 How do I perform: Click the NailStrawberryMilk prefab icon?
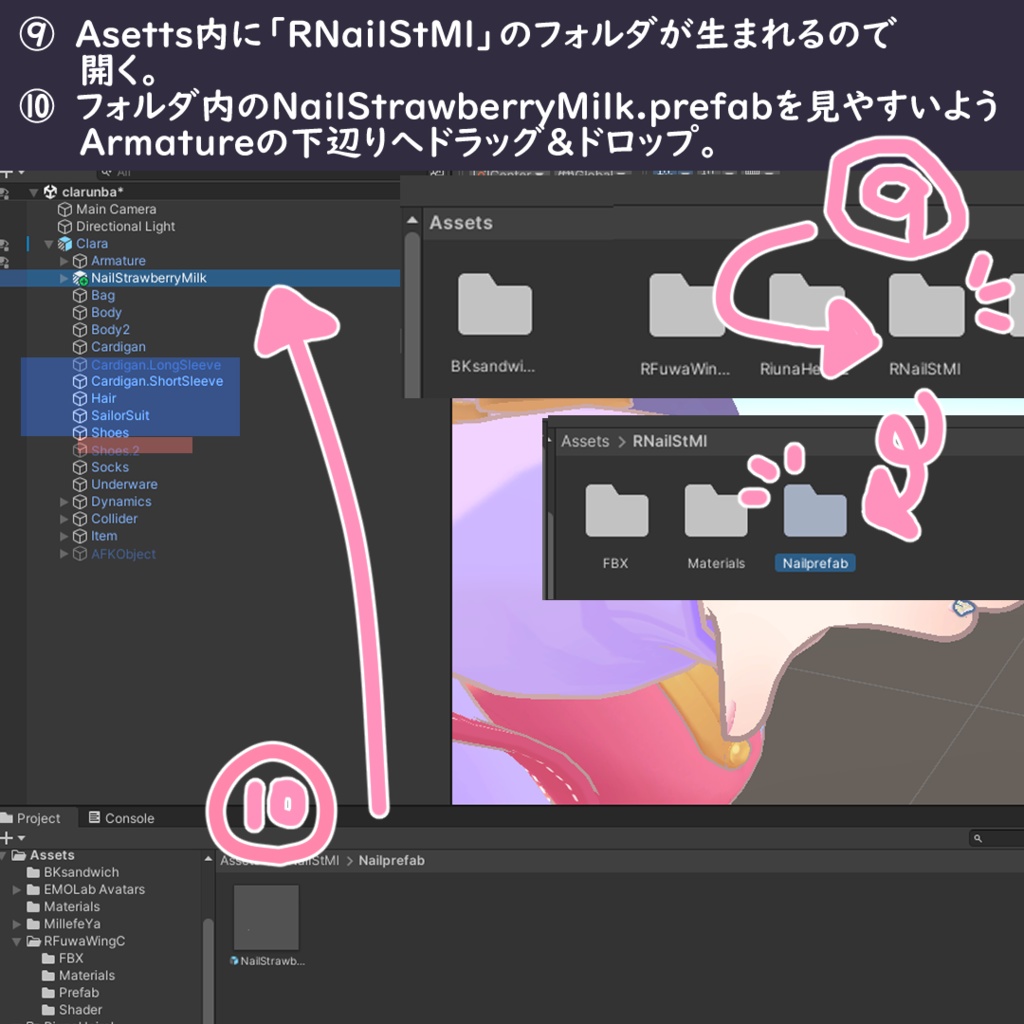tap(80, 278)
